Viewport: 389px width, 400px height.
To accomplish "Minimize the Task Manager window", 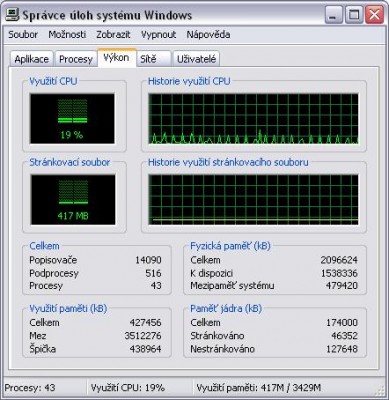I will tap(334, 15).
